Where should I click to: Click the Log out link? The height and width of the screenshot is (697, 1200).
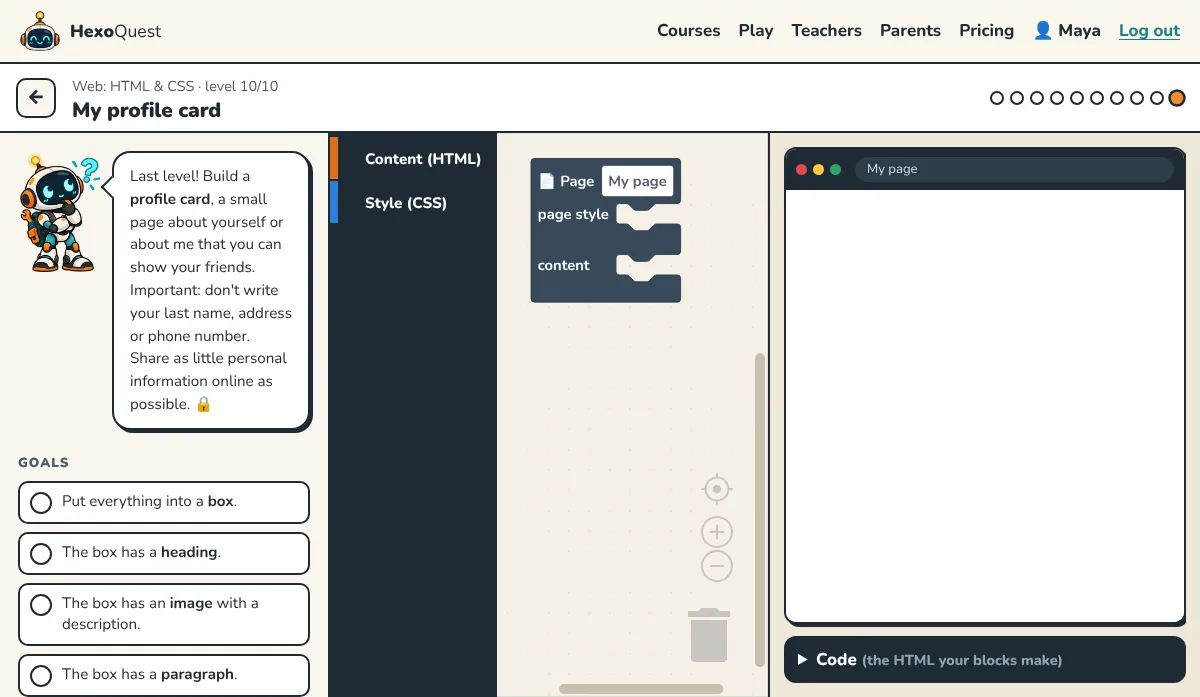(1149, 31)
